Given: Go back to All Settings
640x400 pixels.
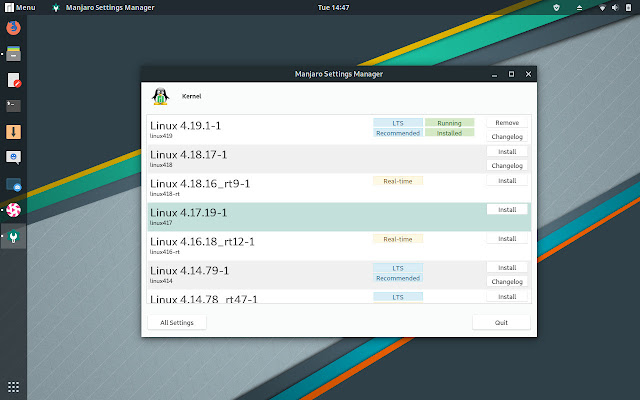Looking at the screenshot, I should click(177, 322).
